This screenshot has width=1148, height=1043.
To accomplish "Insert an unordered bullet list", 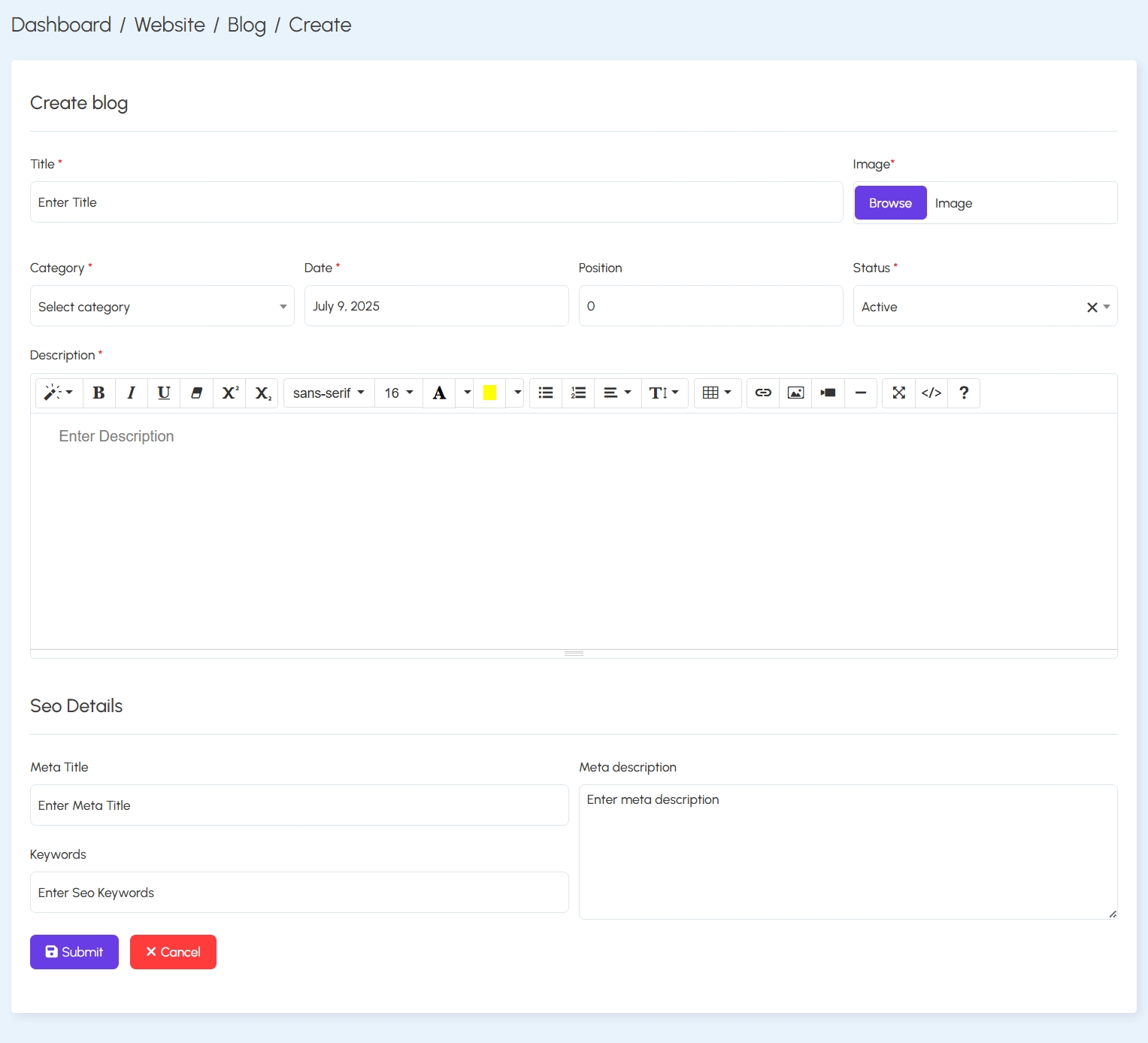I will pos(546,393).
